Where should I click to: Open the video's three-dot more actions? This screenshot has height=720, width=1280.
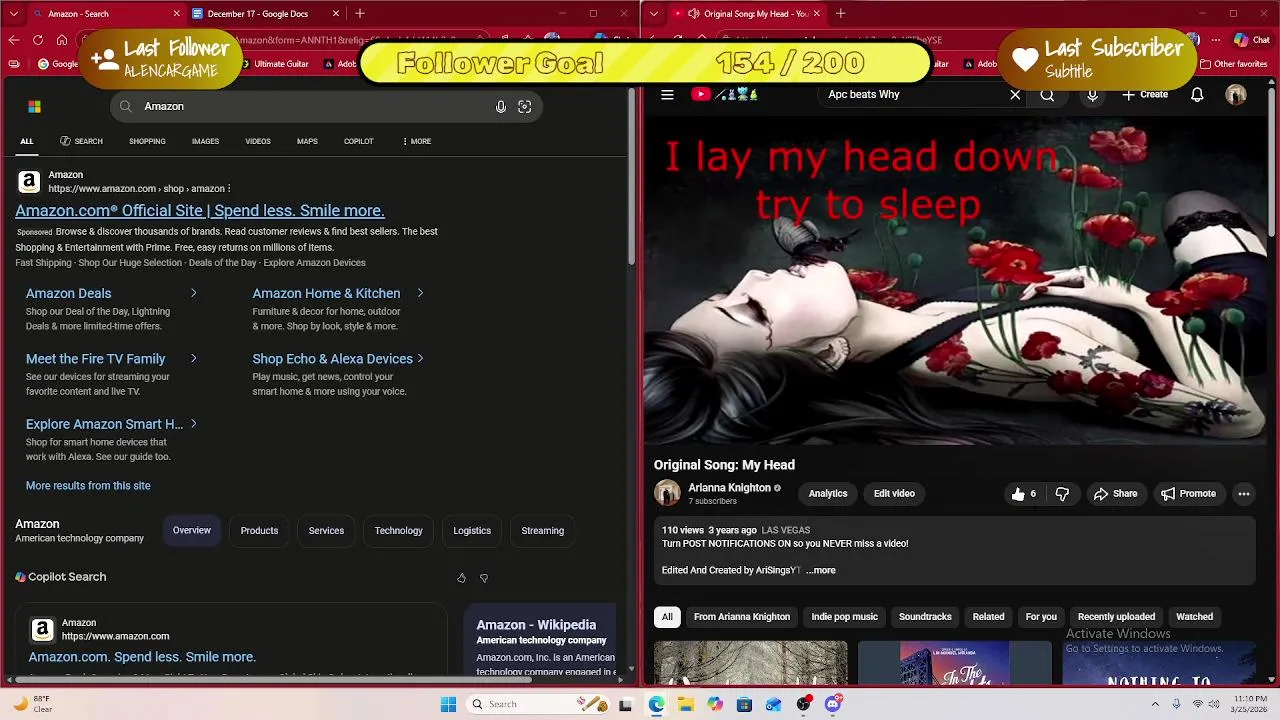[x=1244, y=494]
